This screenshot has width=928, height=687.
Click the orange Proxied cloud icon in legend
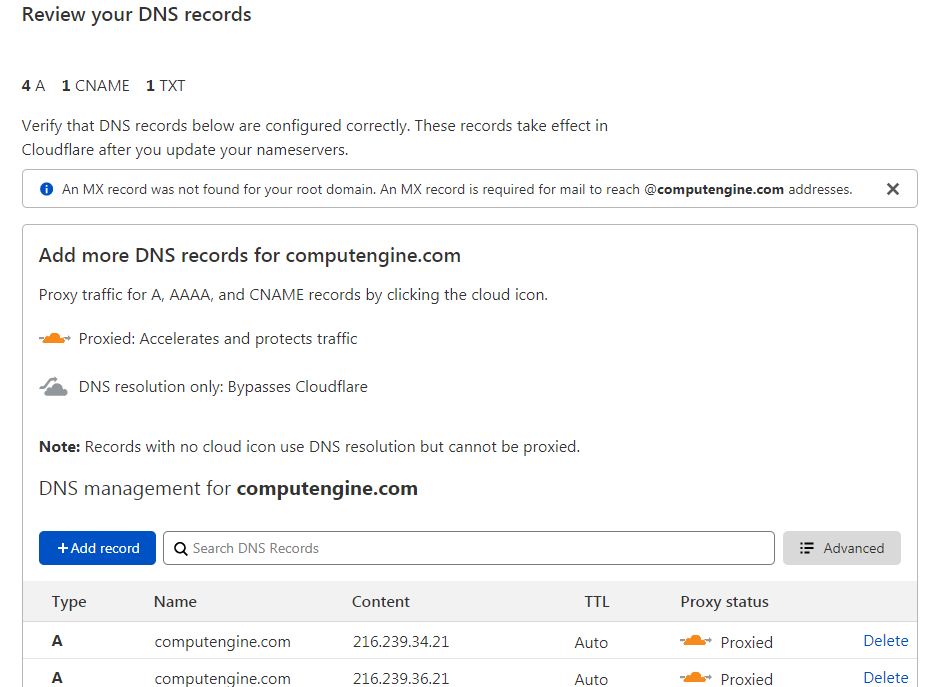[55, 339]
